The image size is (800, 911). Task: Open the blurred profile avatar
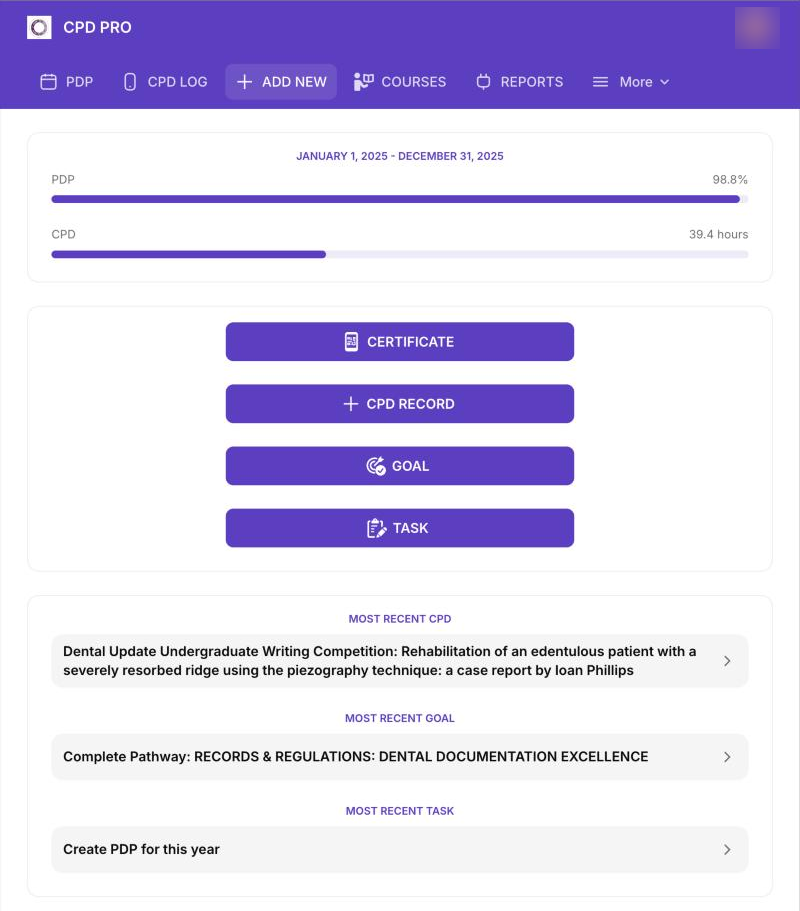coord(757,28)
